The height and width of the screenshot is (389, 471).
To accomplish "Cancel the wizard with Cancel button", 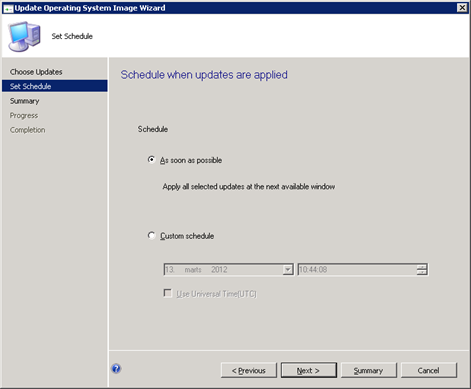I will click(x=429, y=370).
